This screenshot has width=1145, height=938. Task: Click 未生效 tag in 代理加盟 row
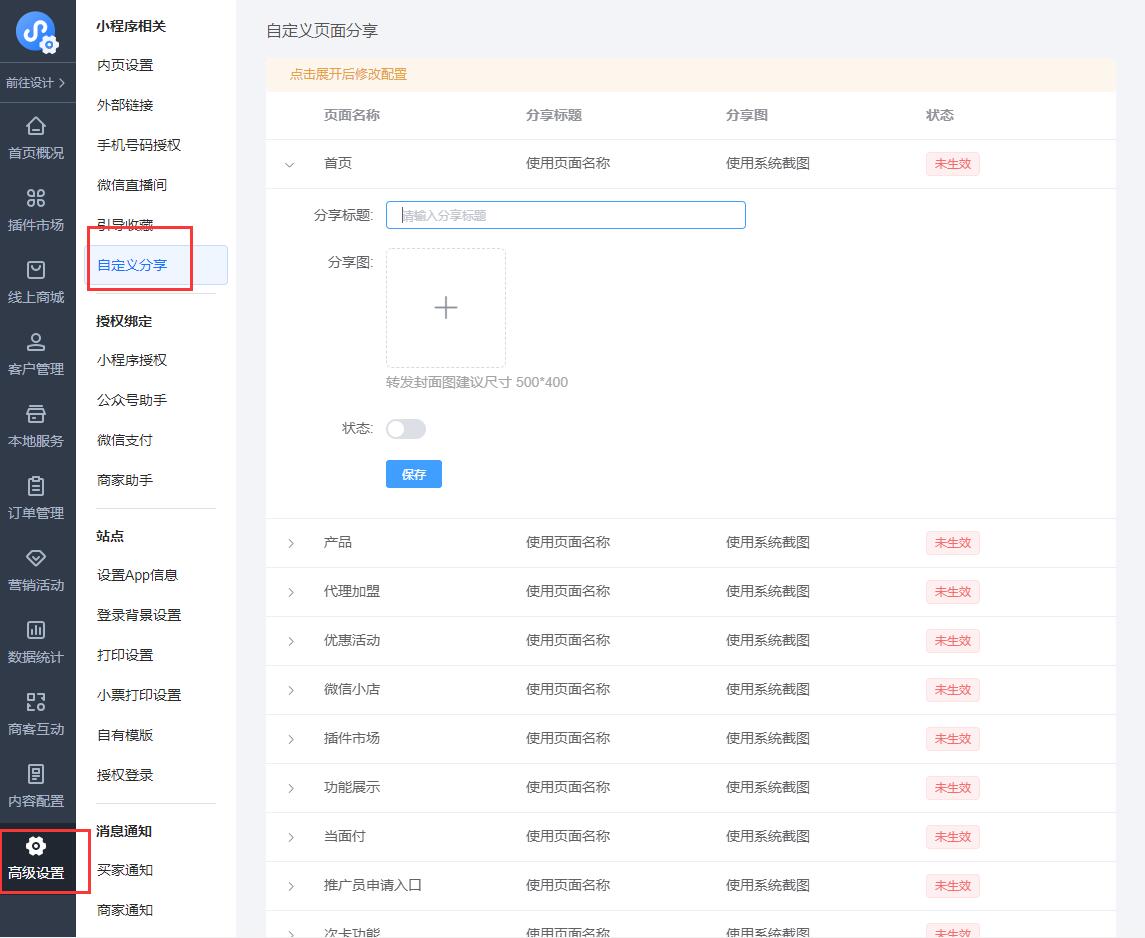click(x=952, y=592)
